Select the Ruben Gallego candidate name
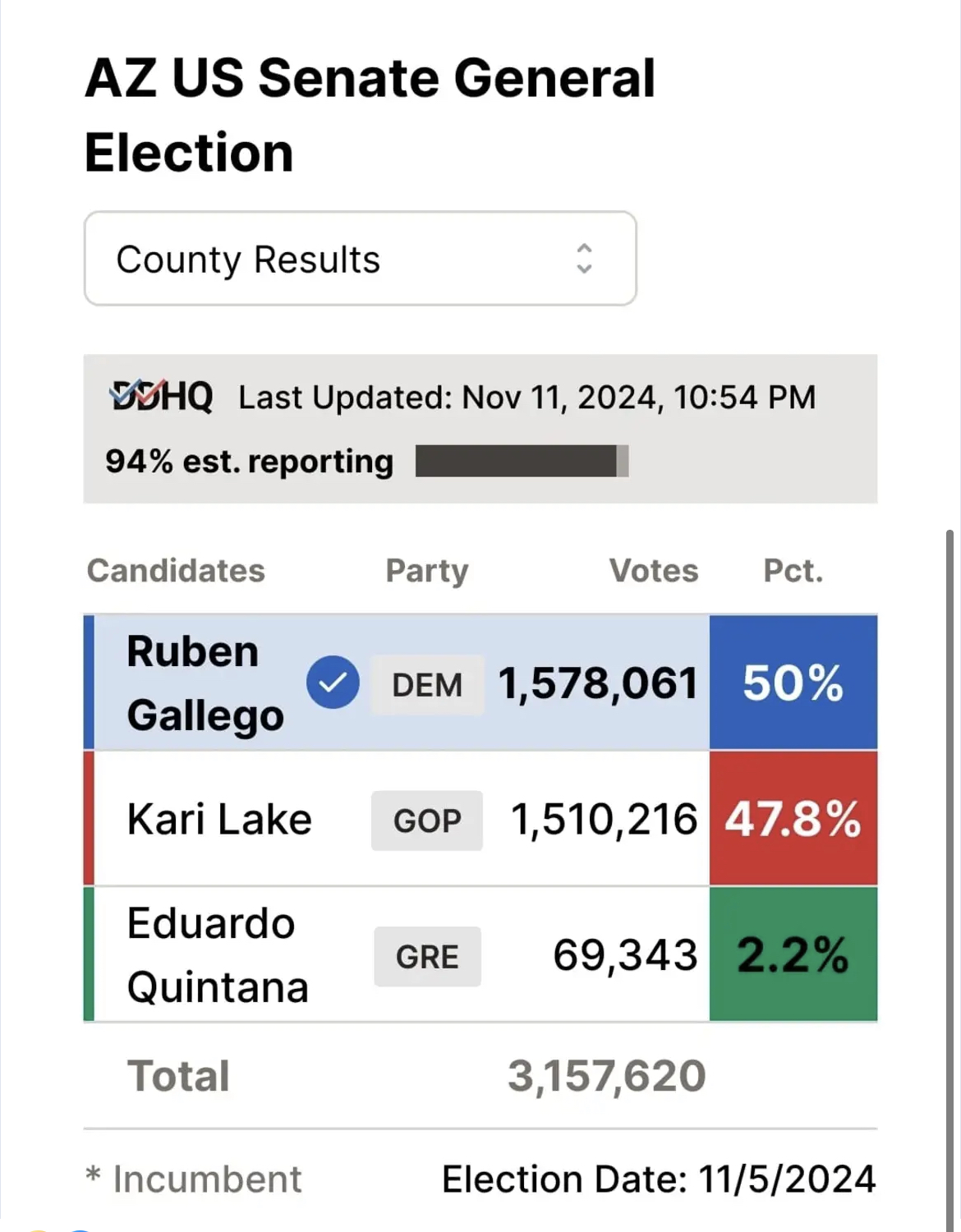961x1232 pixels. click(205, 683)
